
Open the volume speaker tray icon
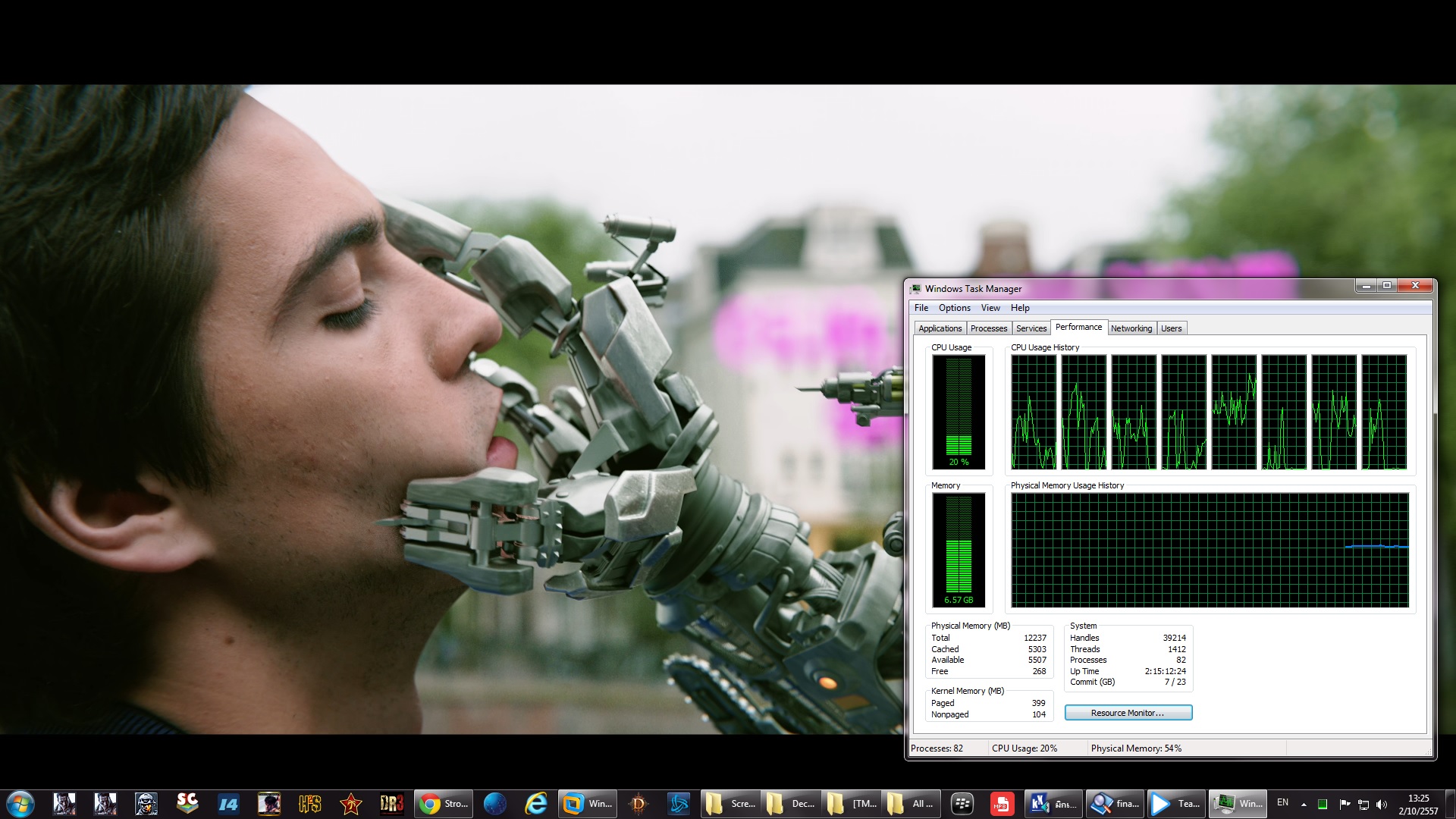pyautogui.click(x=1382, y=805)
